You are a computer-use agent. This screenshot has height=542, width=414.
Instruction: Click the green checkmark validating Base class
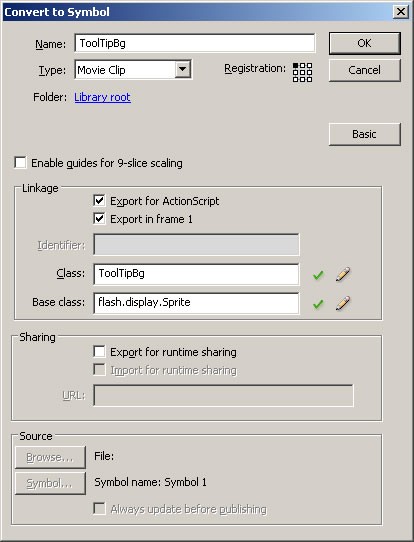click(318, 304)
